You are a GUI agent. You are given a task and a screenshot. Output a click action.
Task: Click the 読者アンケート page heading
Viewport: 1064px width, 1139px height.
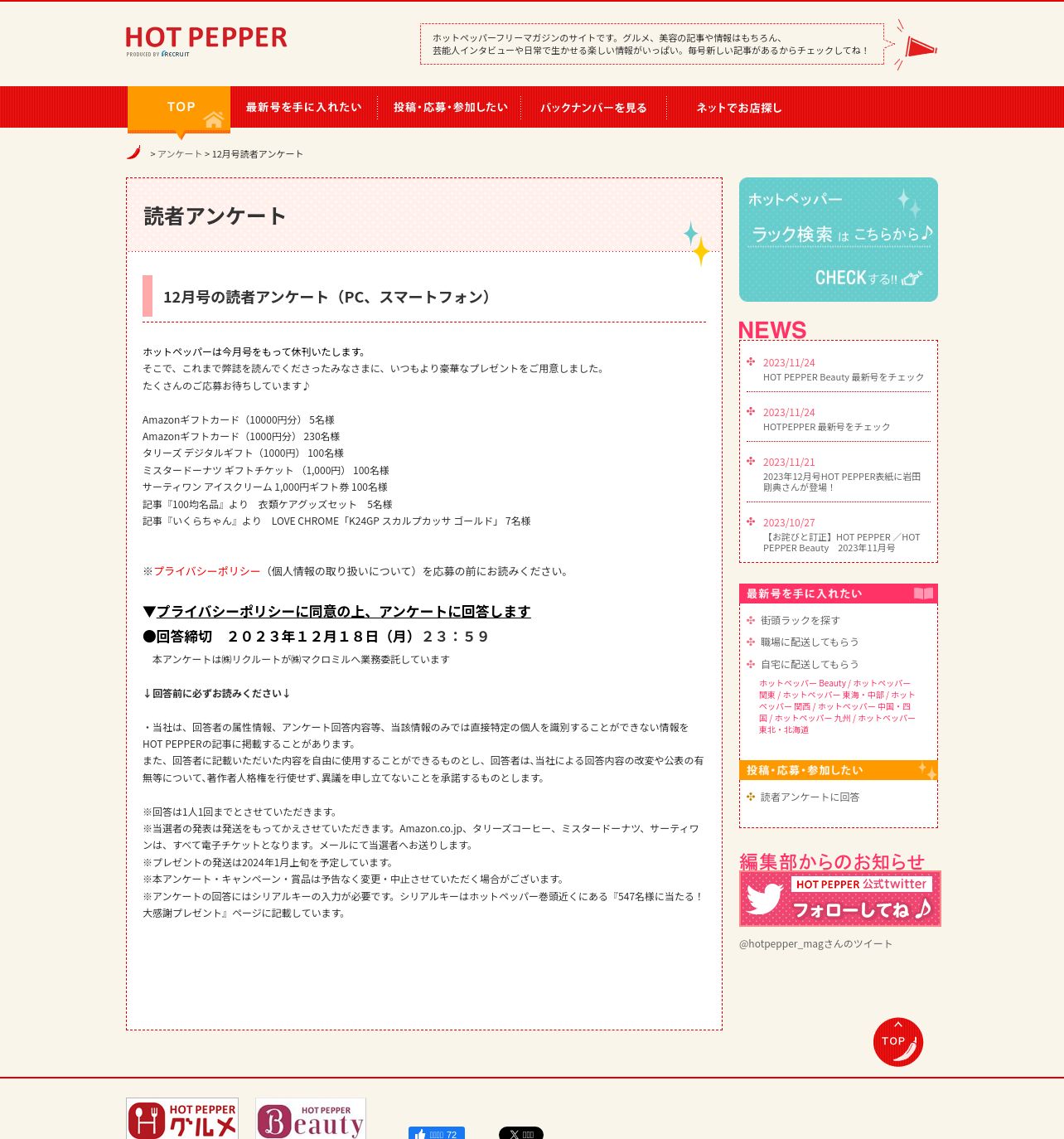(x=215, y=216)
